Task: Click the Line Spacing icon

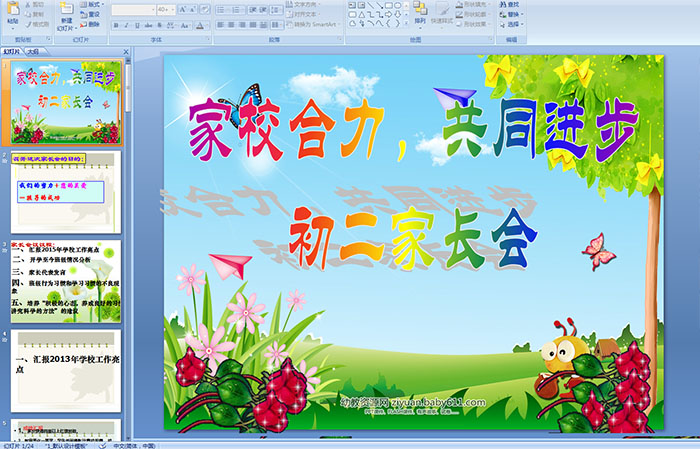Action: click(x=277, y=9)
